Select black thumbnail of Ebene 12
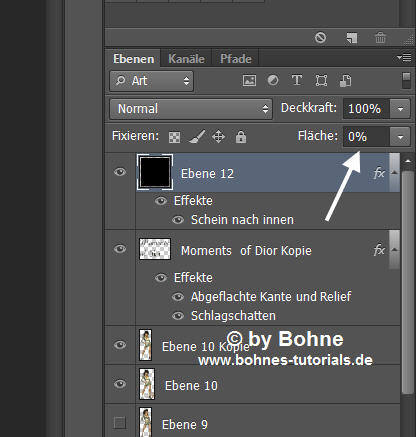This screenshot has width=416, height=437. tap(155, 172)
